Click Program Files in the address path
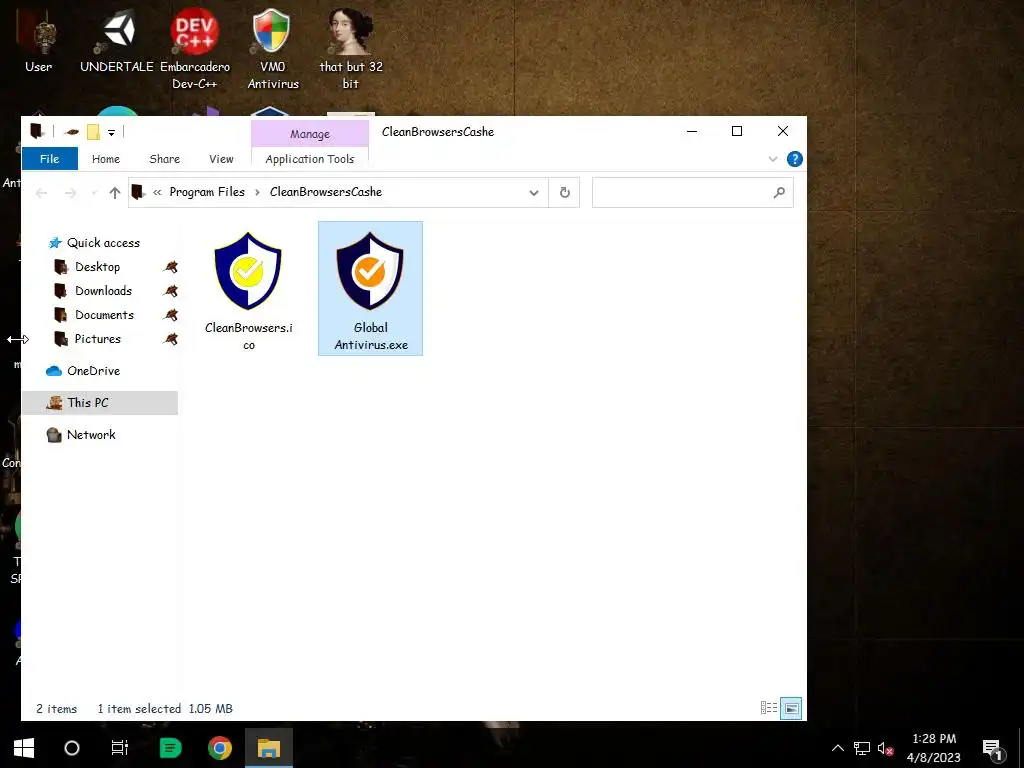Screen dimensions: 1024x768 pos(207,192)
